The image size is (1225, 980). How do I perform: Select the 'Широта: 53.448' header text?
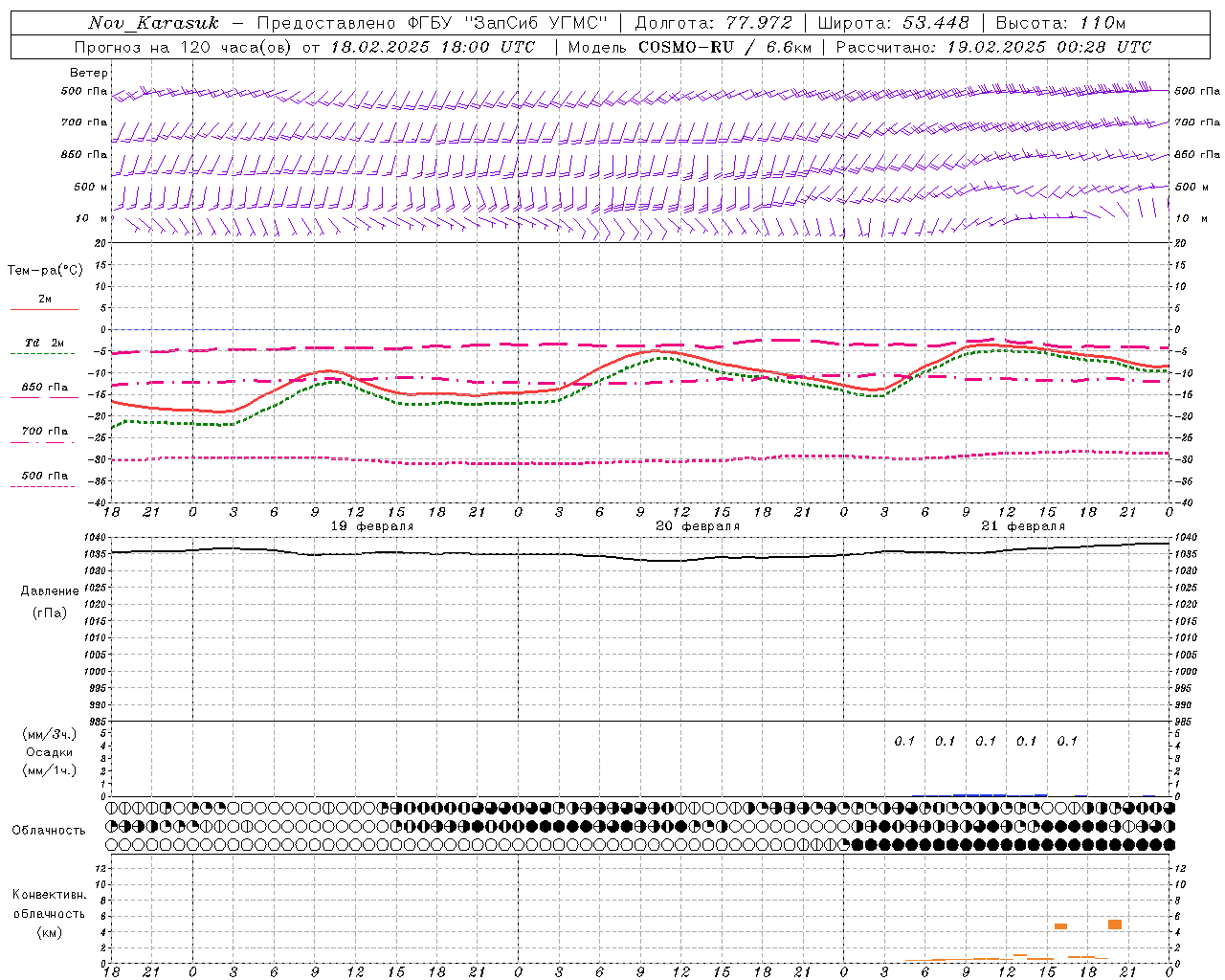pos(893,23)
